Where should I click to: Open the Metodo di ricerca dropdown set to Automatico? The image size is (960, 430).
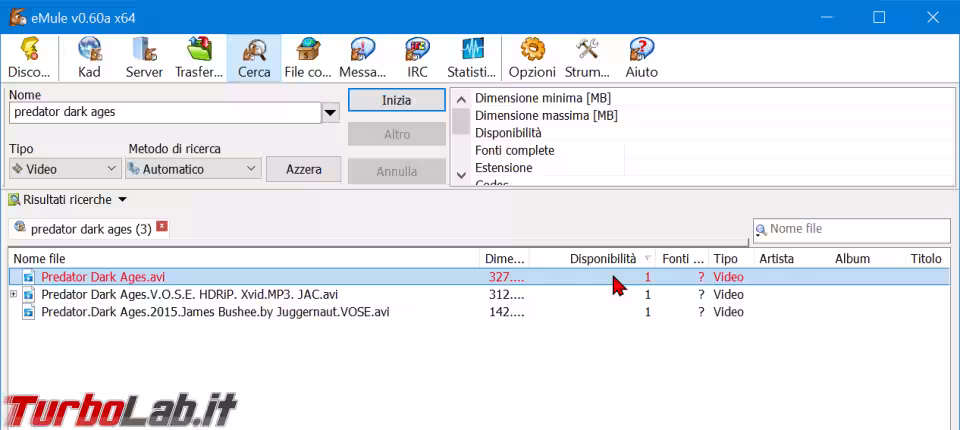click(x=193, y=169)
